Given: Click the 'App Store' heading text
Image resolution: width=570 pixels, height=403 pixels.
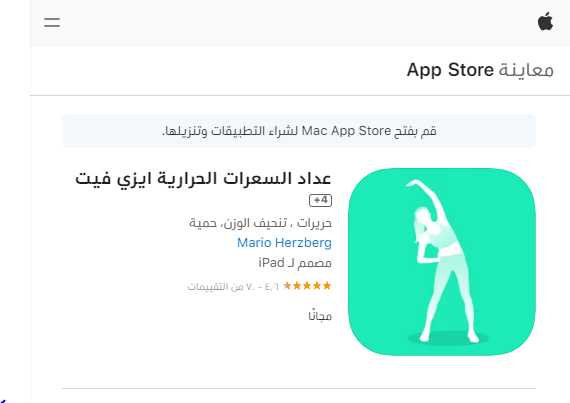Looking at the screenshot, I should point(450,70).
